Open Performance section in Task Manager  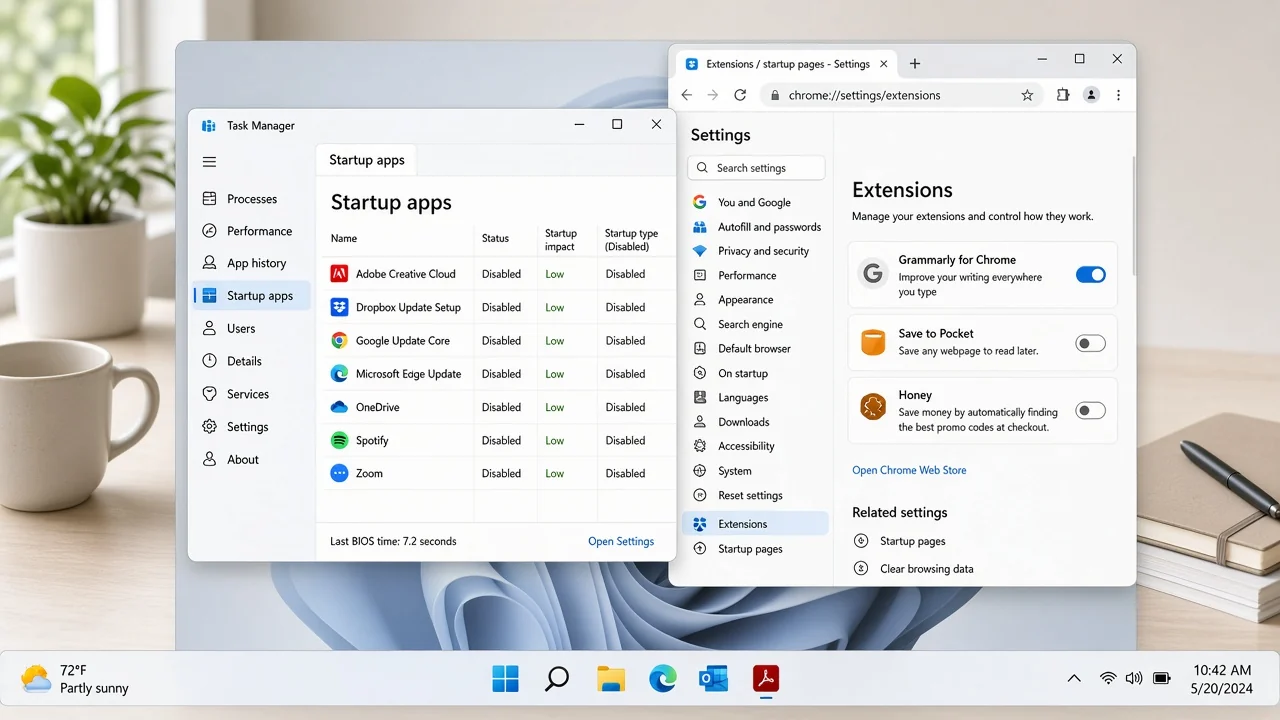click(252, 231)
